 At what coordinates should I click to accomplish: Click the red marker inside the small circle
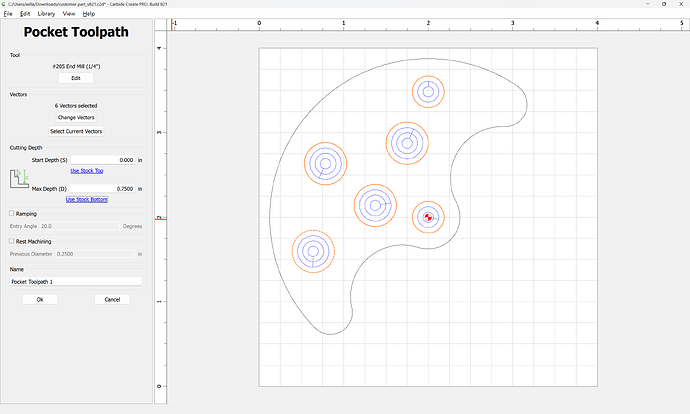pos(427,217)
